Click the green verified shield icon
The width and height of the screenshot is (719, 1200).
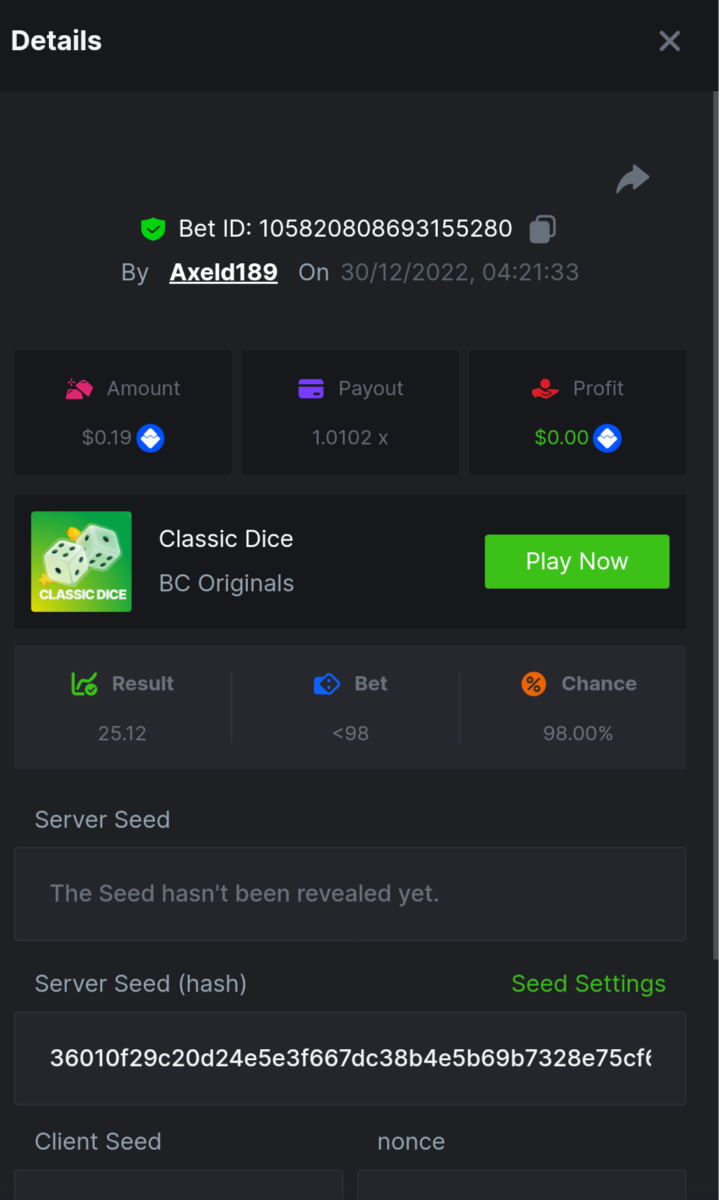pos(152,229)
